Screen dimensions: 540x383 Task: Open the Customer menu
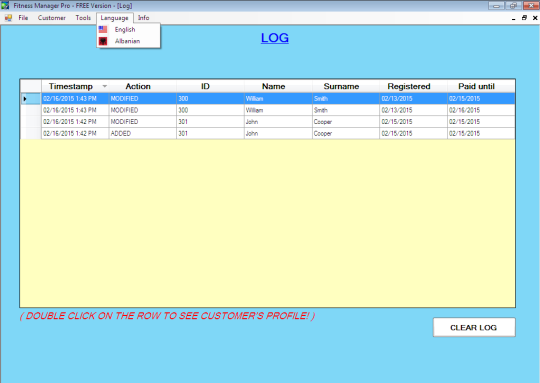tap(52, 18)
